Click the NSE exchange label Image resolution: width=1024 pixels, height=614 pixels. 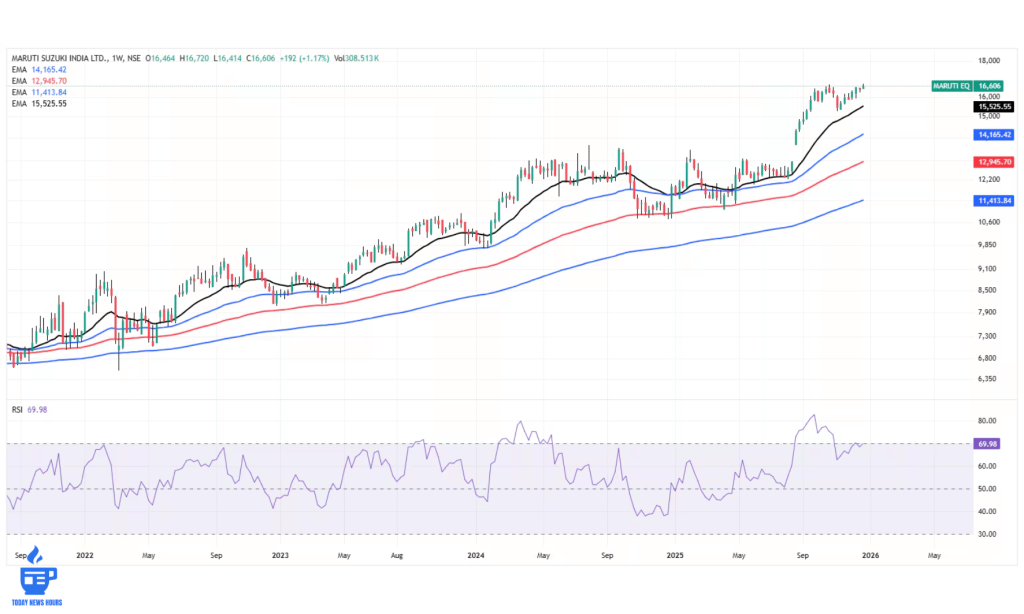click(x=133, y=59)
